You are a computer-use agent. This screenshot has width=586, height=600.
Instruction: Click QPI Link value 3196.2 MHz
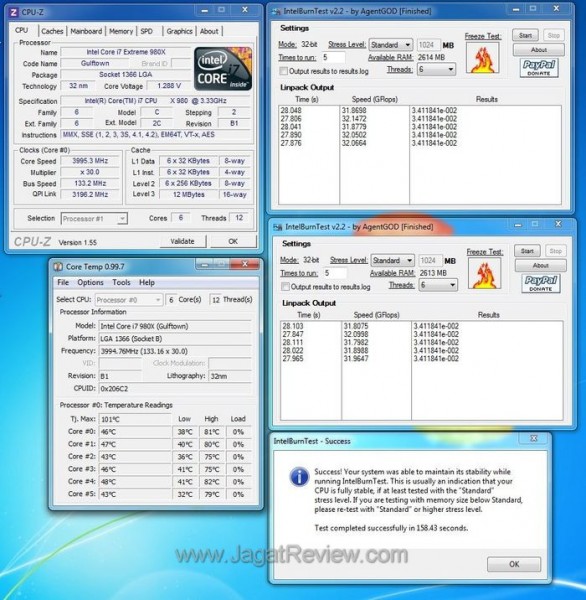90,194
